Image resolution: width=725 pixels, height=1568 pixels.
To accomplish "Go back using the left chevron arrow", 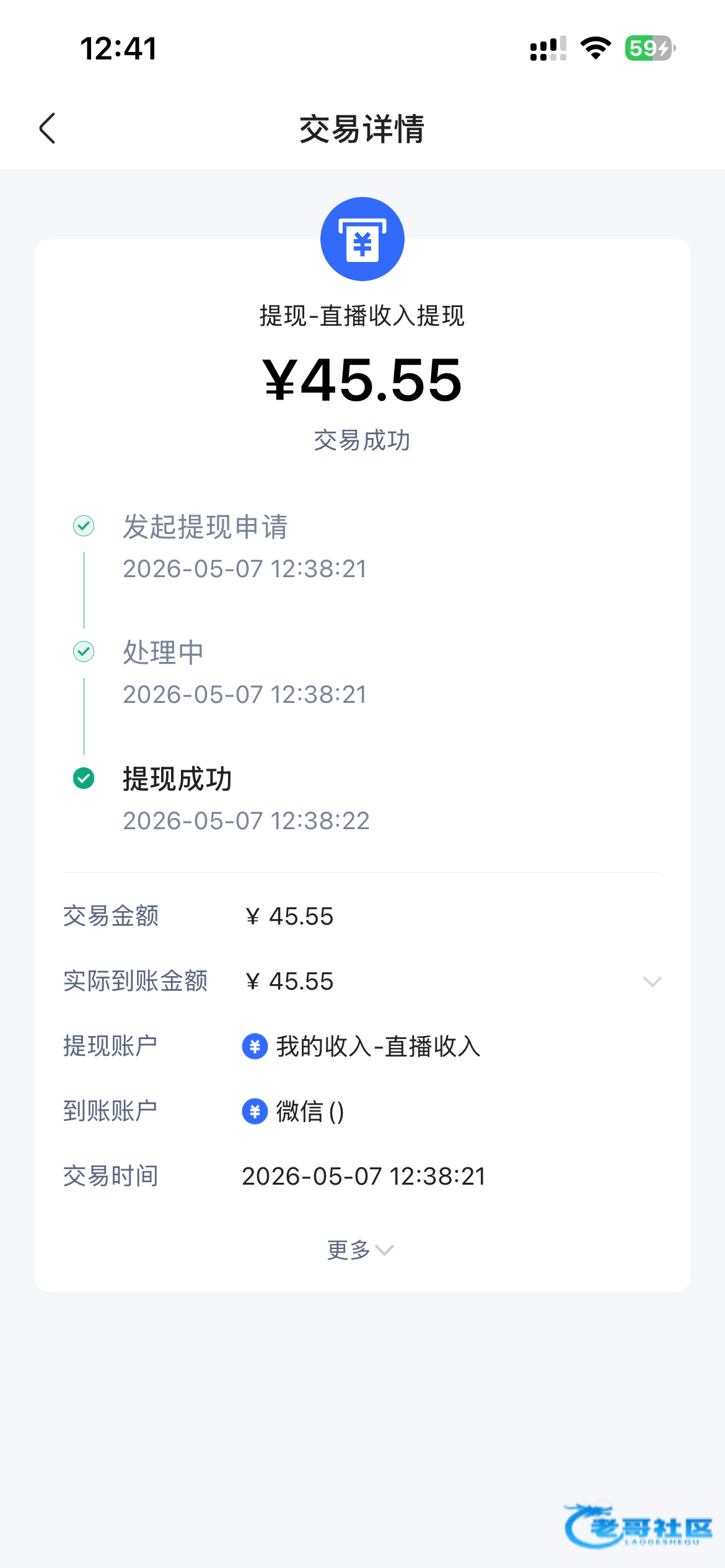I will point(48,128).
